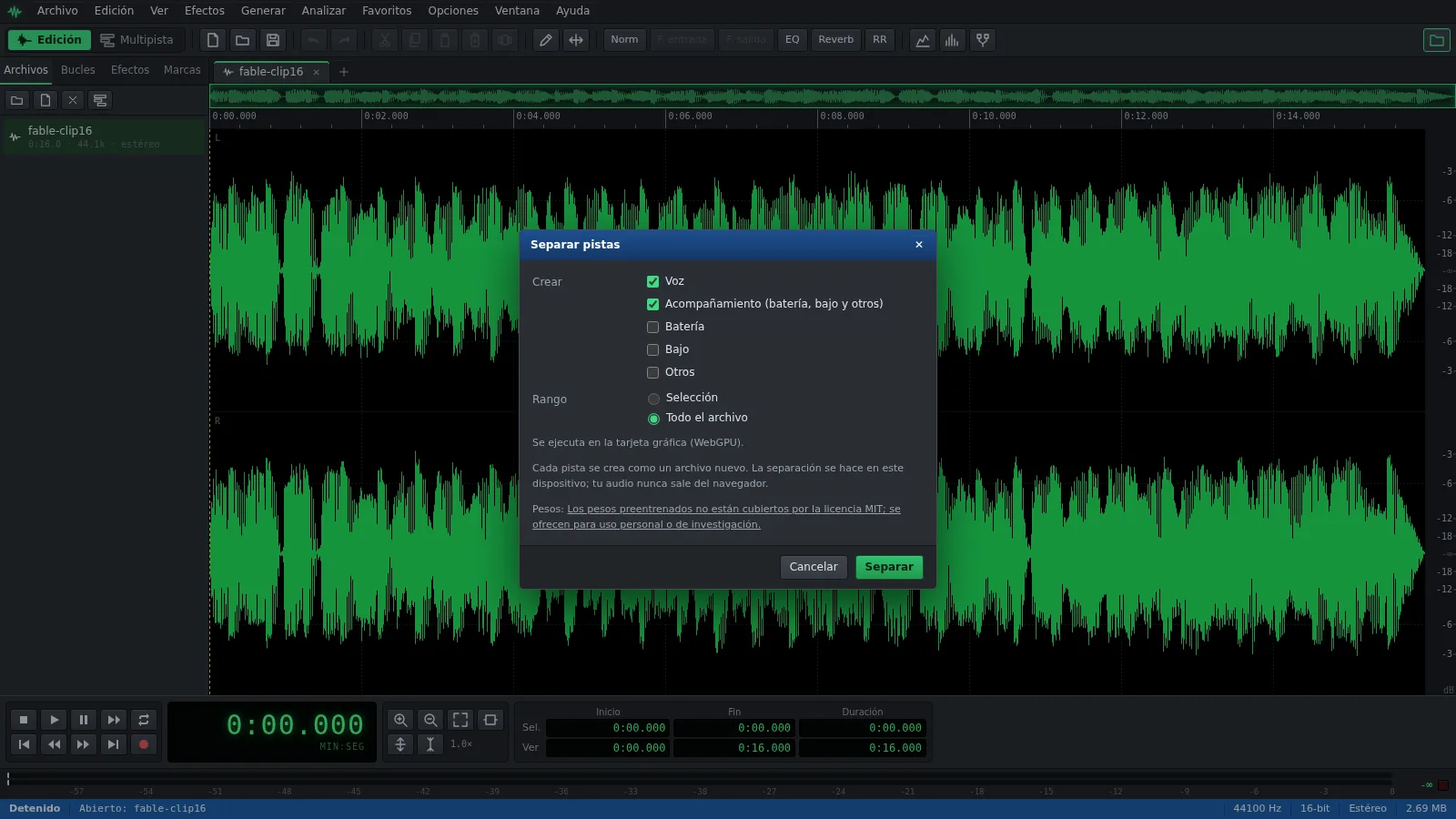The width and height of the screenshot is (1456, 819).
Task: Zoom in horizontally with the magnifier plus
Action: click(x=400, y=720)
